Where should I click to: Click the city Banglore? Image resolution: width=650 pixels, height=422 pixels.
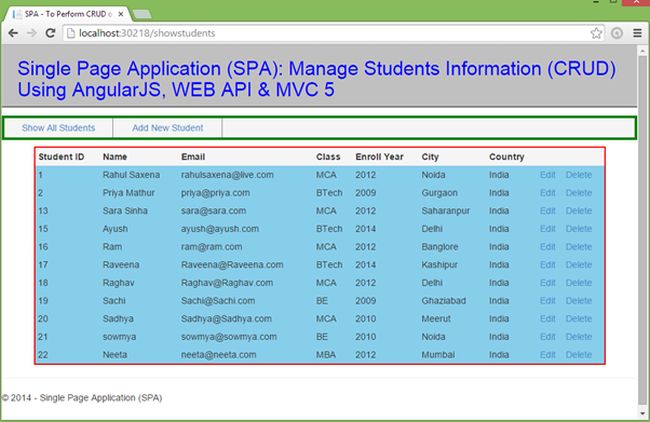pos(439,247)
